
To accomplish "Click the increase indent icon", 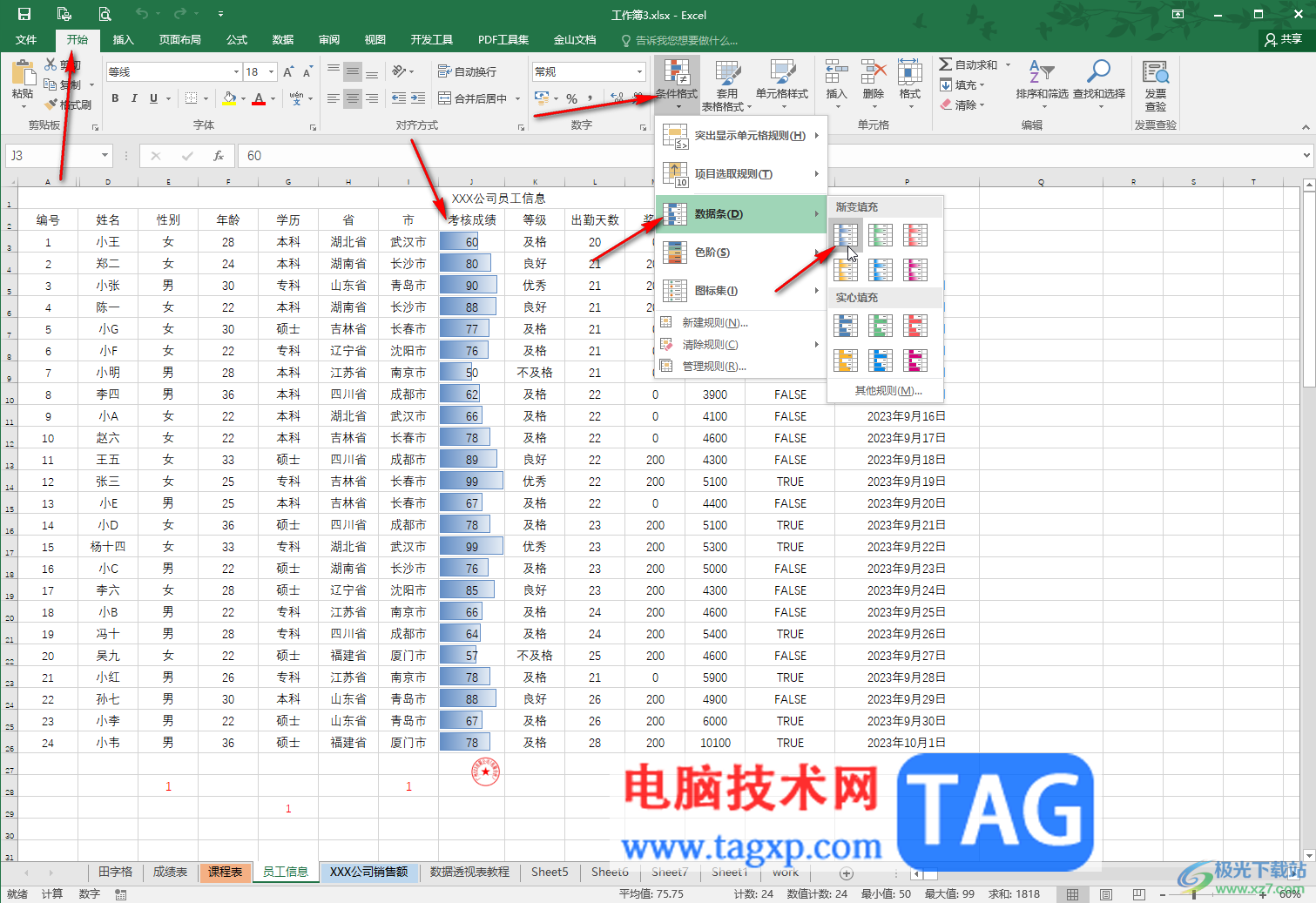I will (418, 98).
